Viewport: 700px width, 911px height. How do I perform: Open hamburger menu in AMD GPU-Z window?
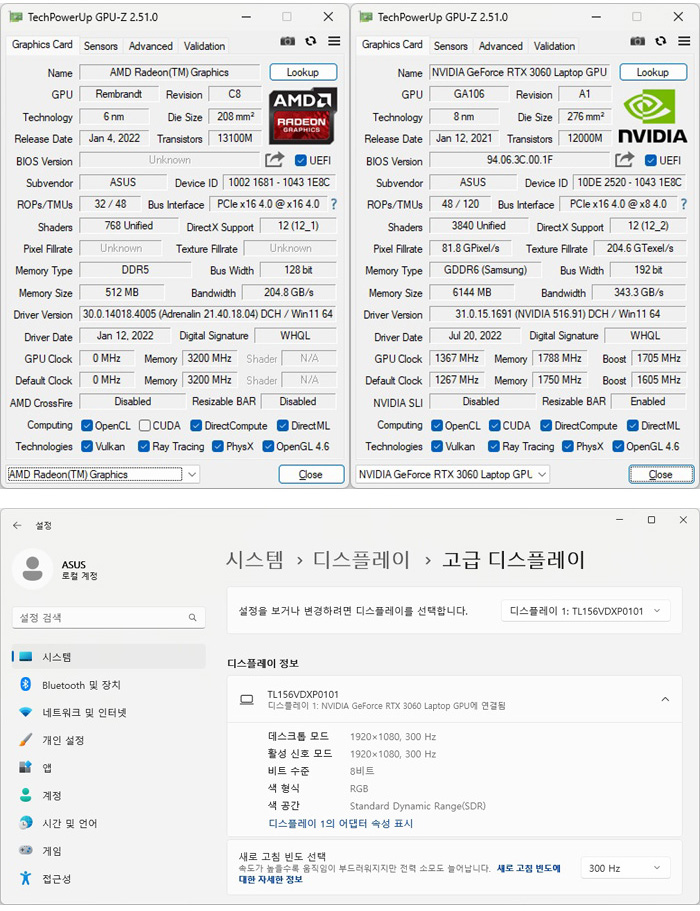334,41
